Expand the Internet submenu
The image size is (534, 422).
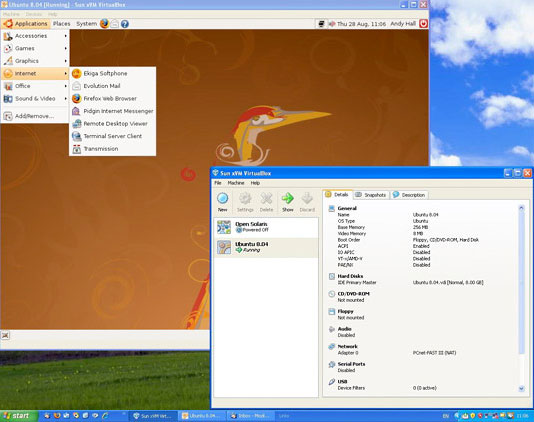pos(35,73)
